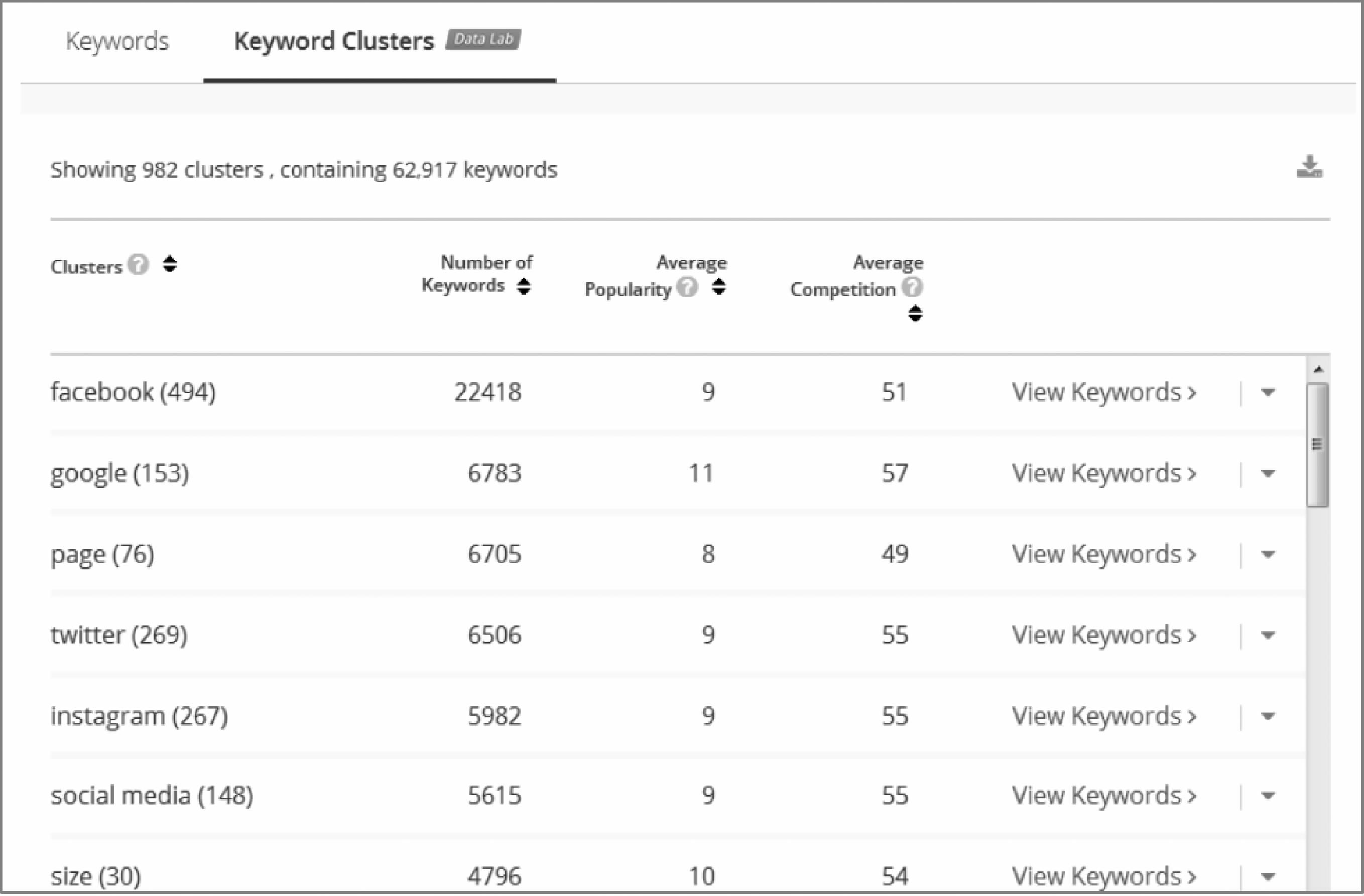The image size is (1364, 896).
Task: Click the download clusters export icon
Action: [1310, 167]
